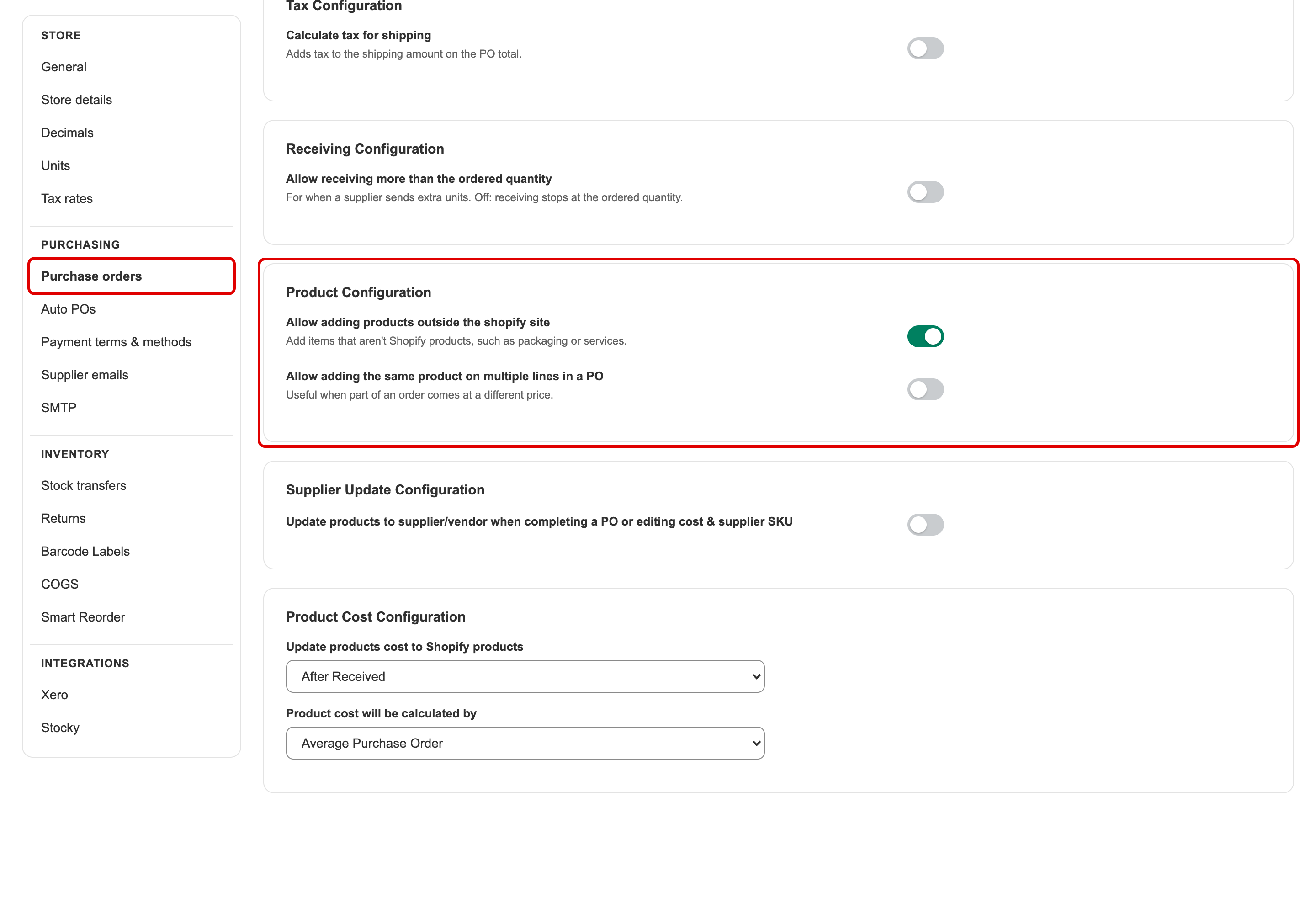This screenshot has height=914, width=1316.
Task: Open the Stocky integration page
Action: pyautogui.click(x=60, y=728)
